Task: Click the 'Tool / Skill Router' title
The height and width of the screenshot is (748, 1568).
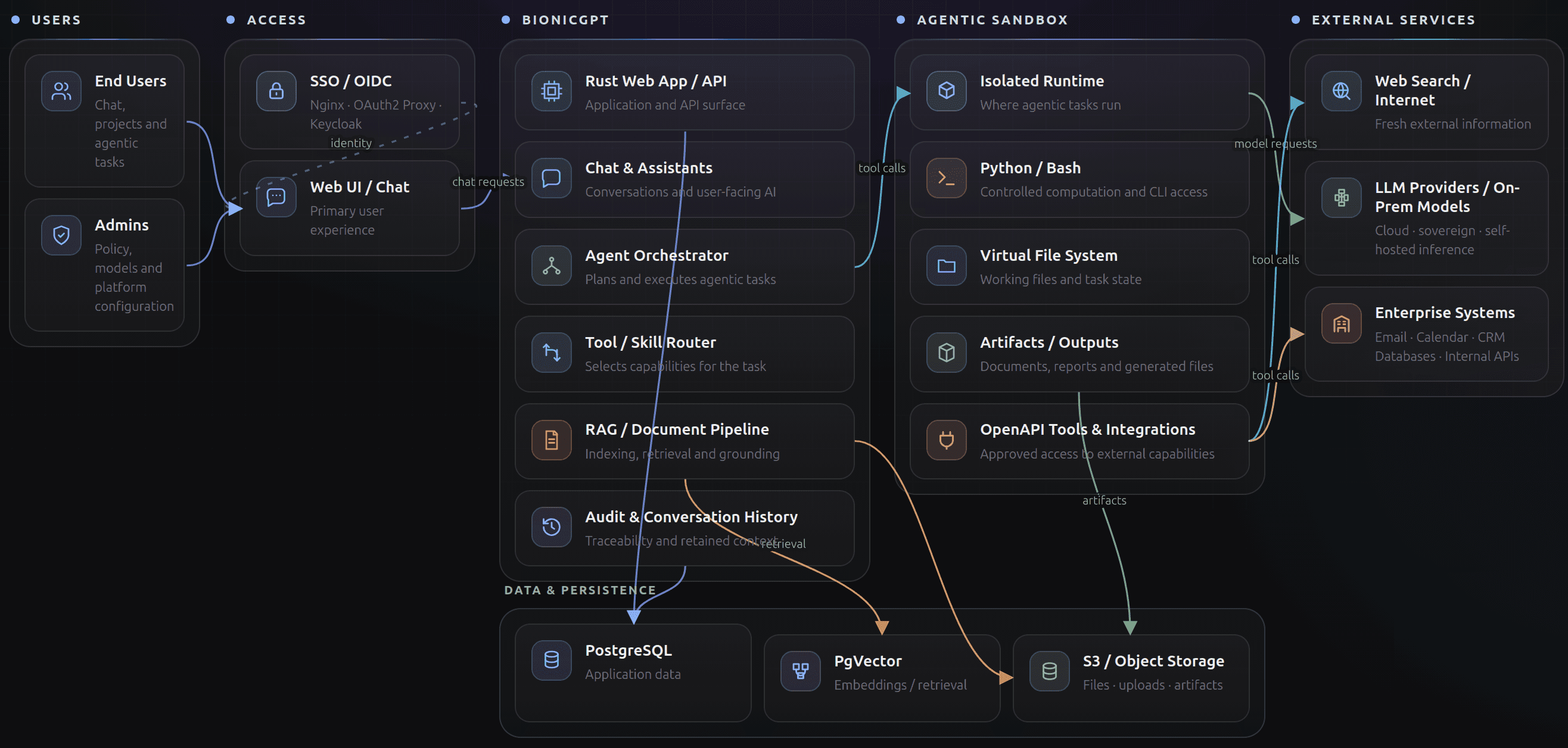Action: pyautogui.click(x=650, y=342)
